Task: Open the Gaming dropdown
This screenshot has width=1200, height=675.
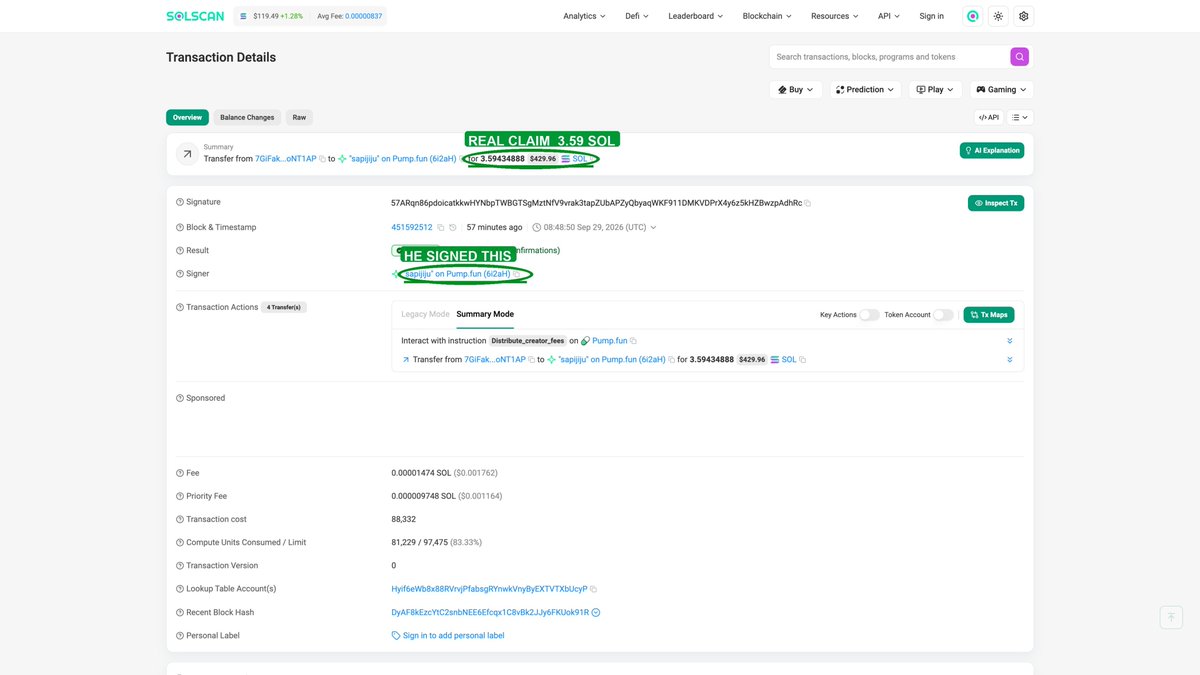Action: (x=1001, y=90)
